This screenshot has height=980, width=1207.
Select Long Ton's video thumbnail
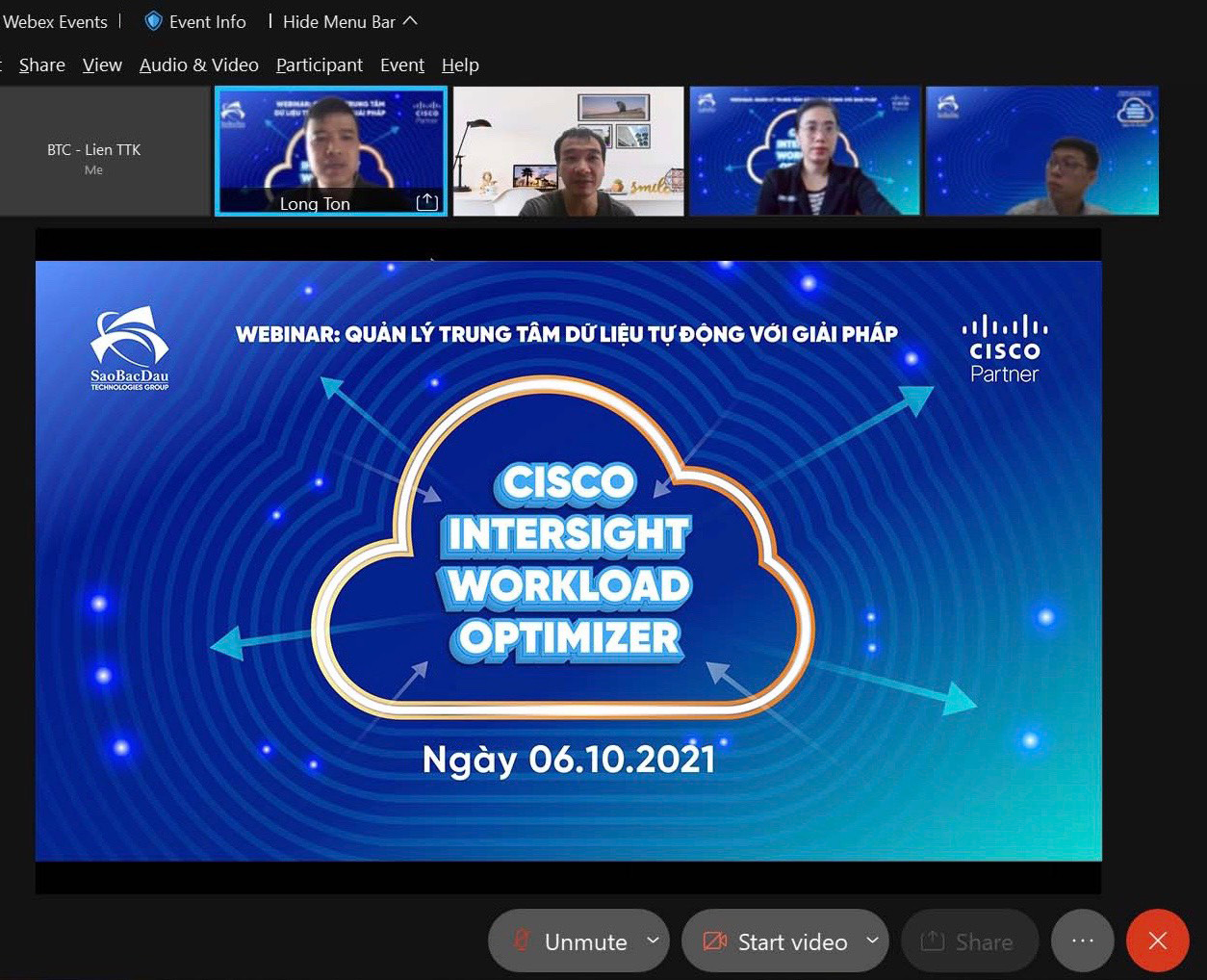(x=331, y=151)
